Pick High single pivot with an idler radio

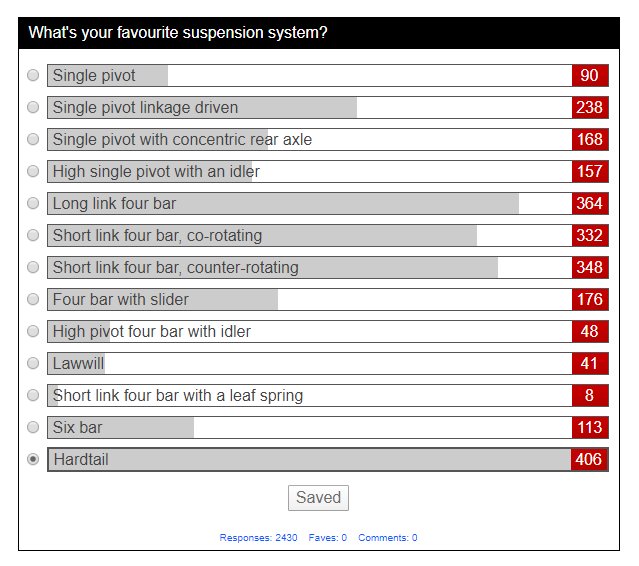point(33,171)
